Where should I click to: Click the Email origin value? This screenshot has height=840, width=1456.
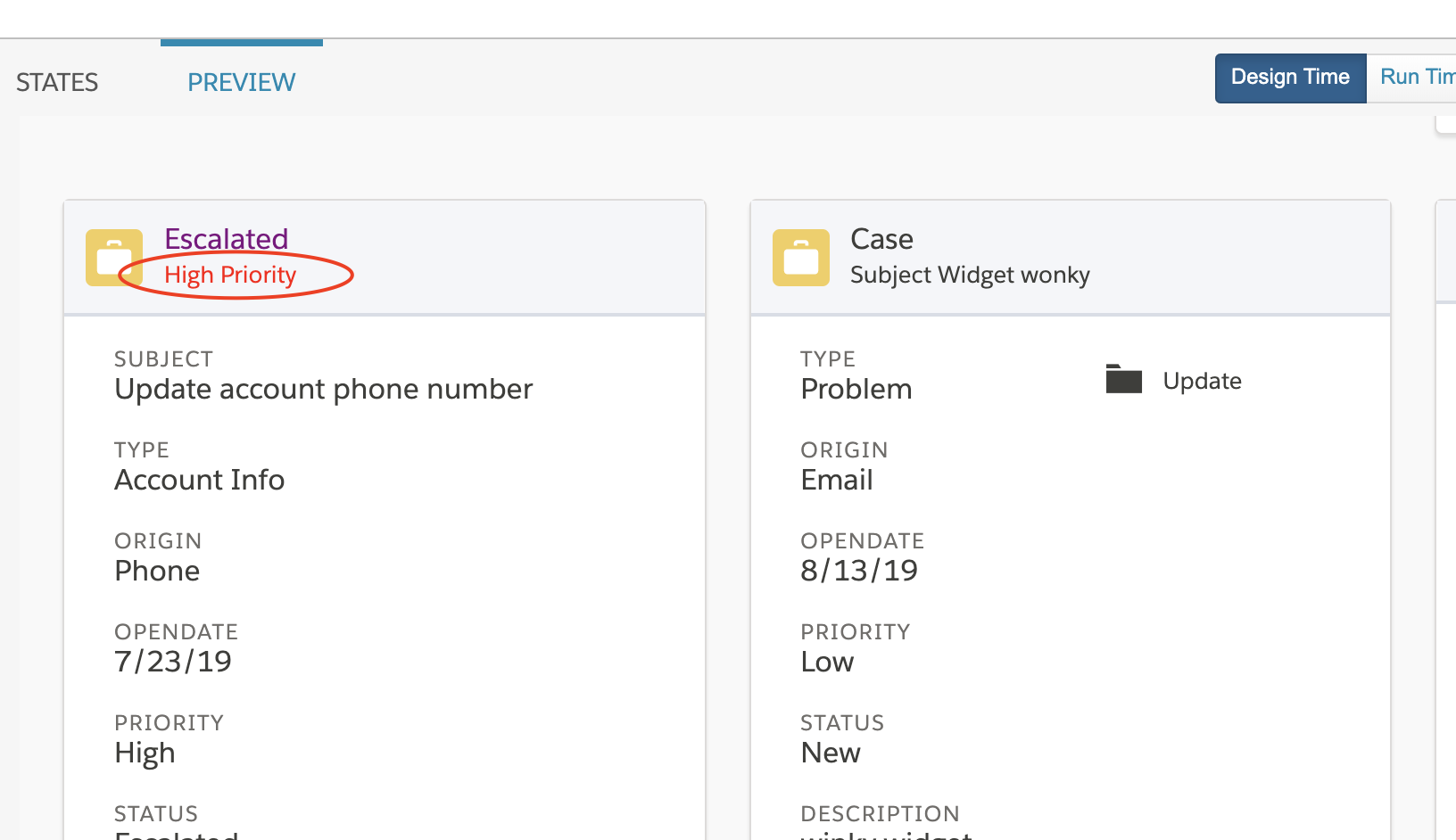(x=837, y=480)
